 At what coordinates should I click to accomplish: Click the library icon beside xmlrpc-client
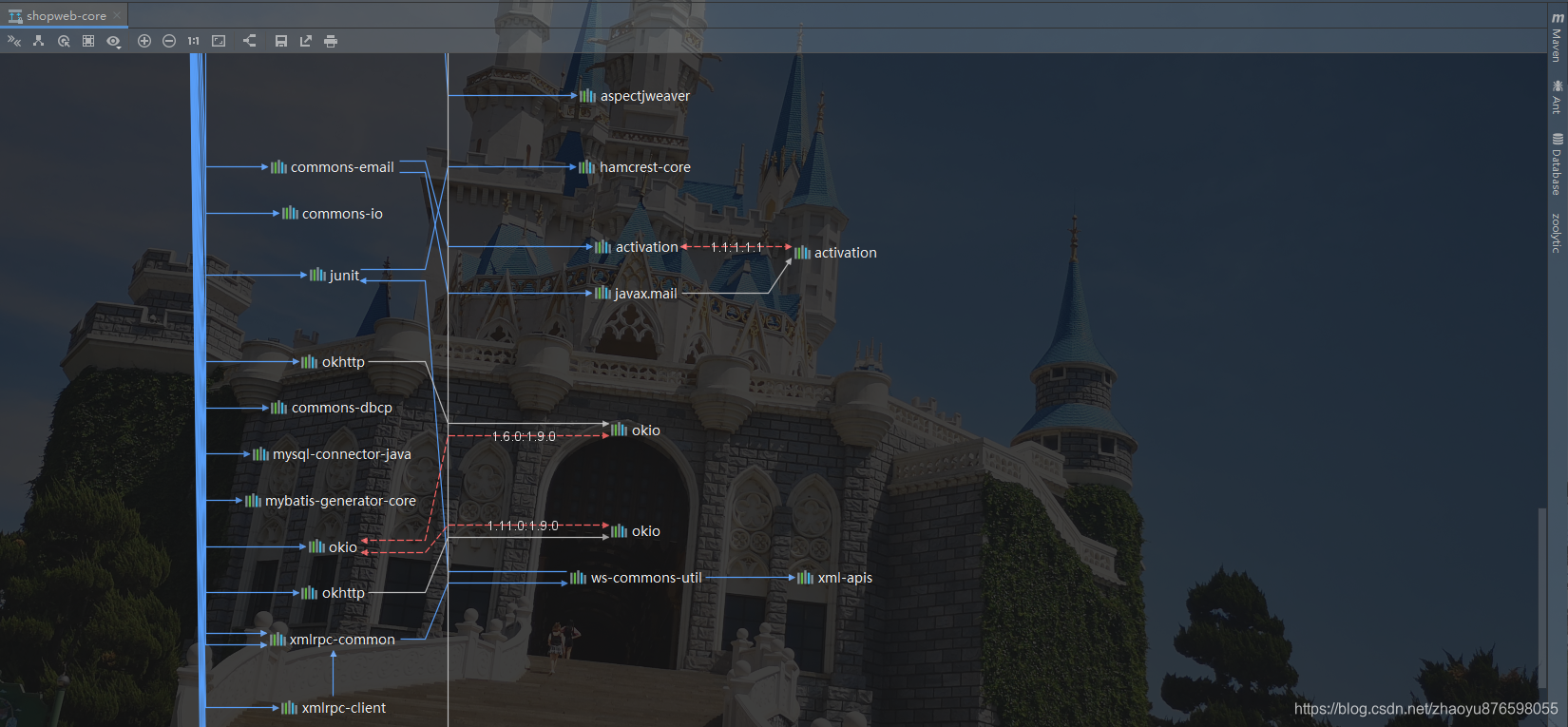pyautogui.click(x=289, y=708)
